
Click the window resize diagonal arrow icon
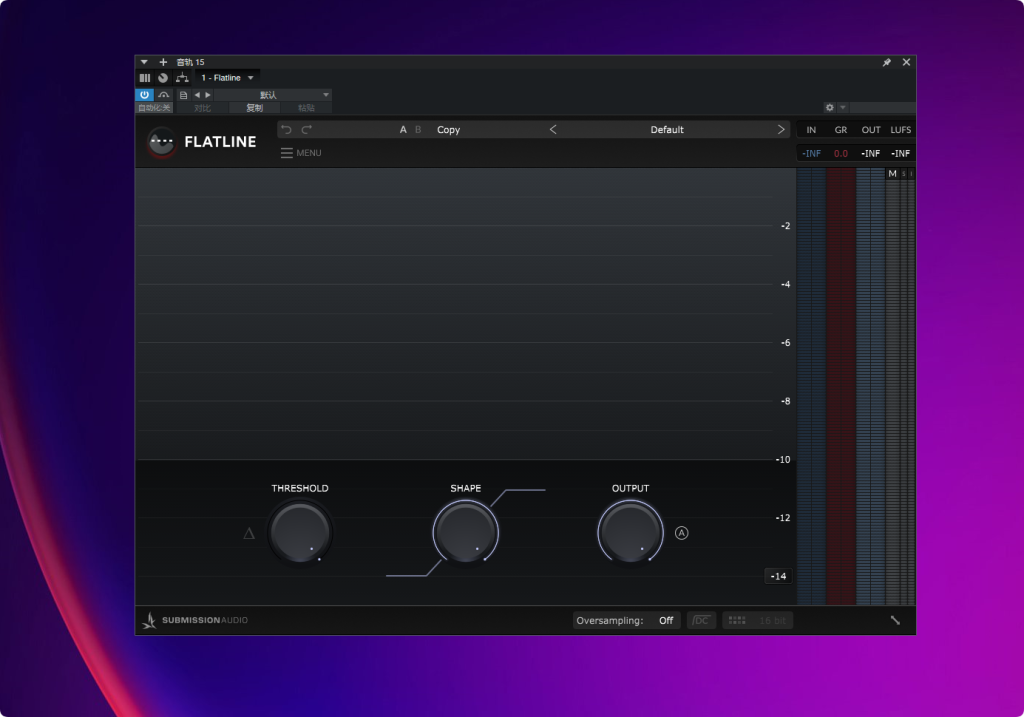(x=895, y=620)
